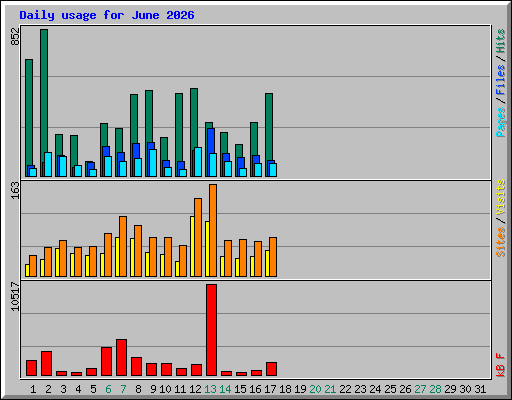Click day 10 on the x-axis
This screenshot has width=512, height=400.
[x=165, y=389]
